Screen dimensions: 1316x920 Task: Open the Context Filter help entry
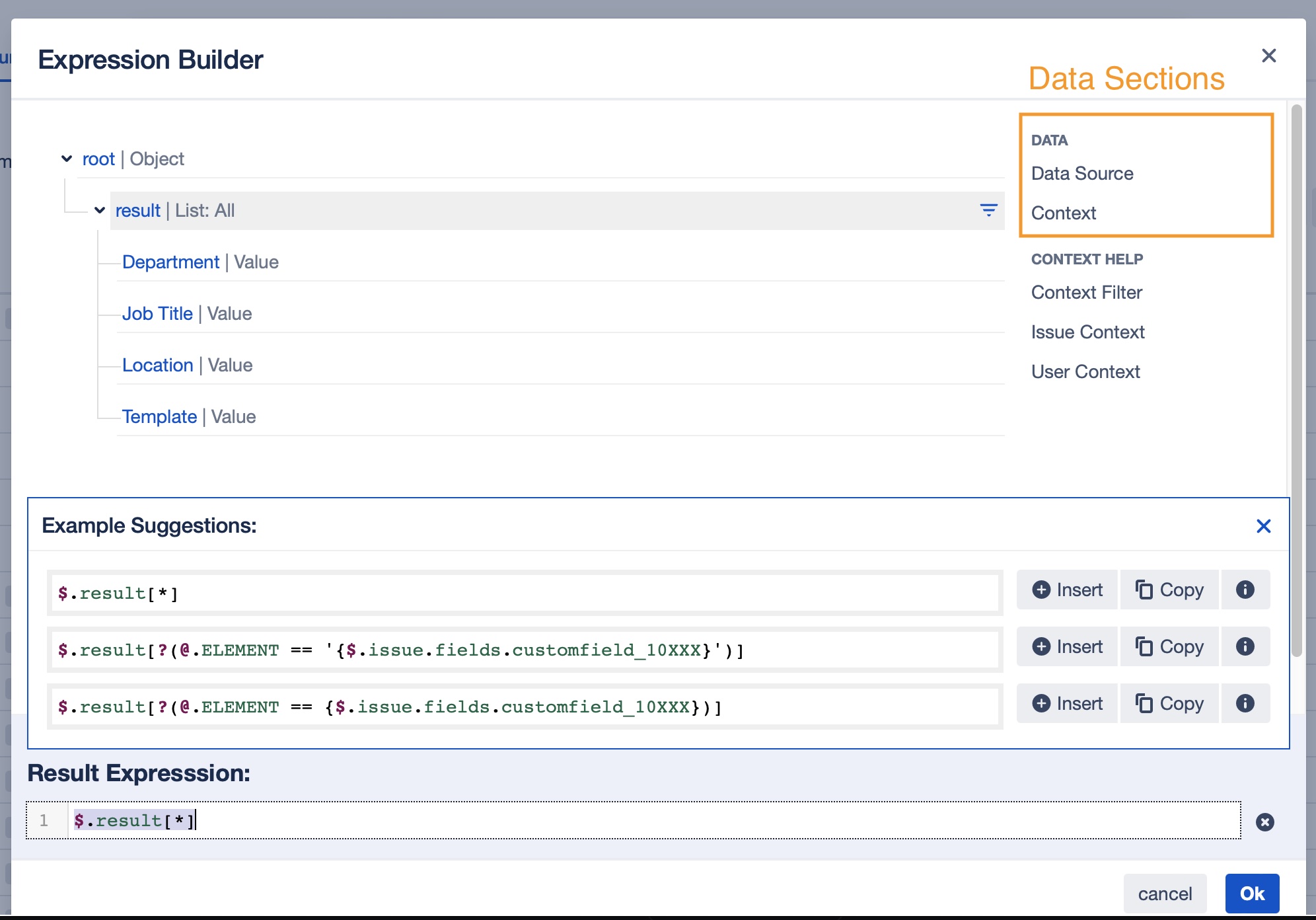coord(1086,292)
